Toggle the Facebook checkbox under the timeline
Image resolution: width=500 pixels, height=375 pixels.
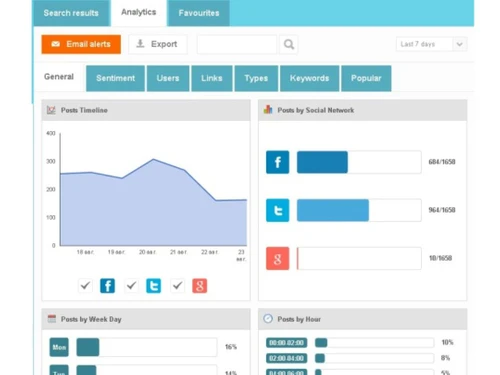(x=85, y=286)
